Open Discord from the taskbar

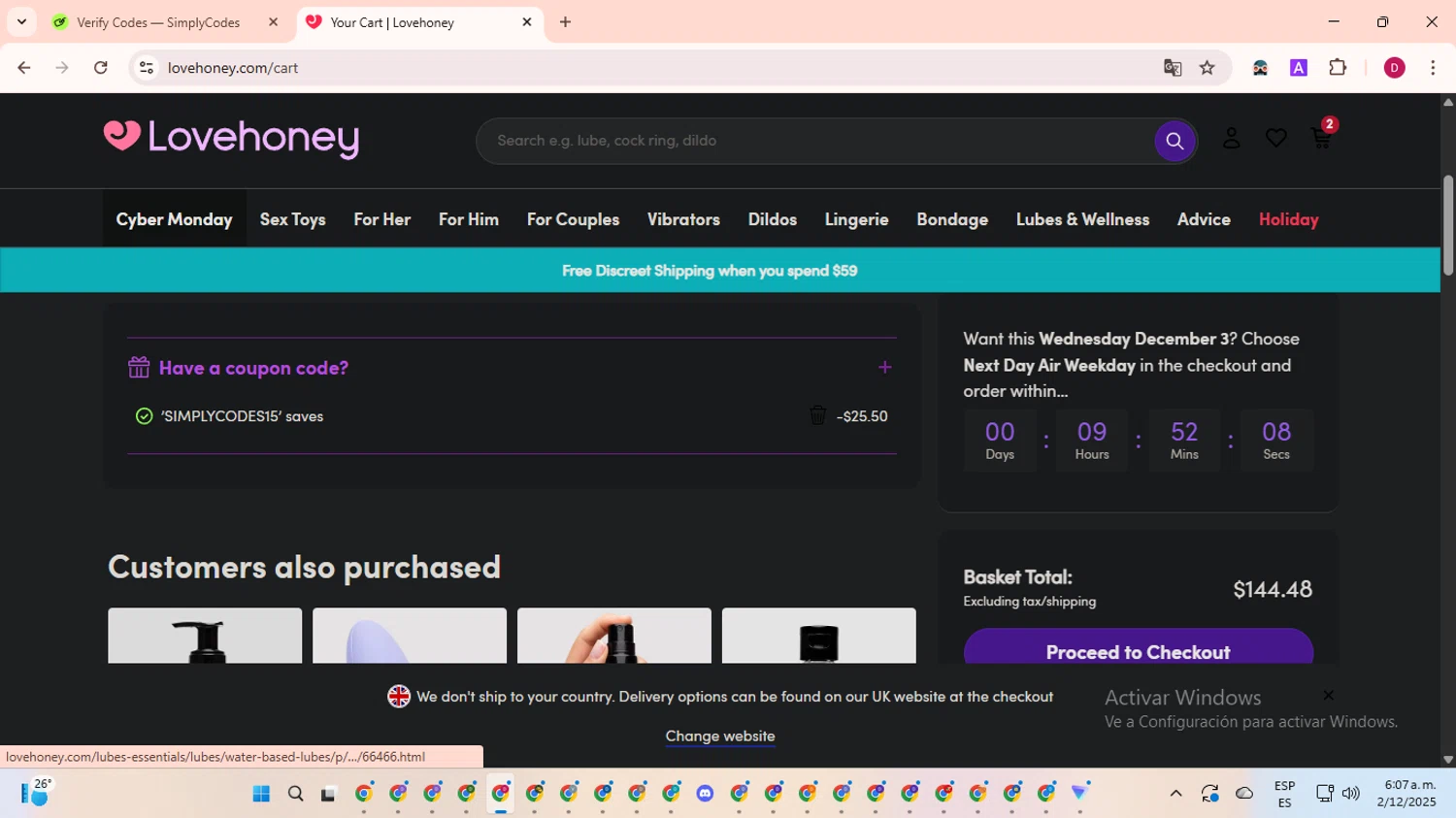click(705, 794)
